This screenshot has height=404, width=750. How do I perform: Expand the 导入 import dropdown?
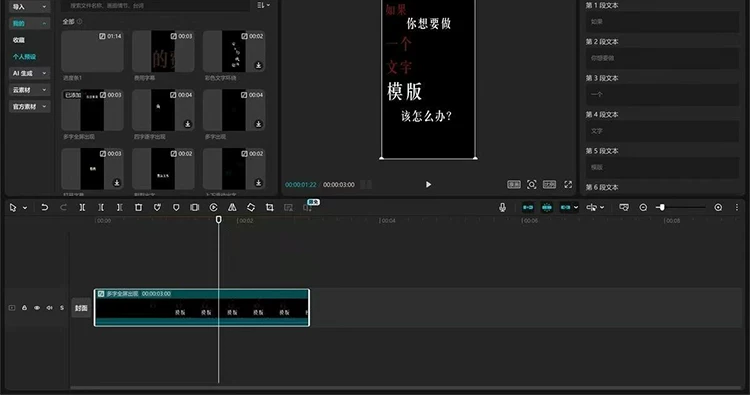[x=30, y=7]
